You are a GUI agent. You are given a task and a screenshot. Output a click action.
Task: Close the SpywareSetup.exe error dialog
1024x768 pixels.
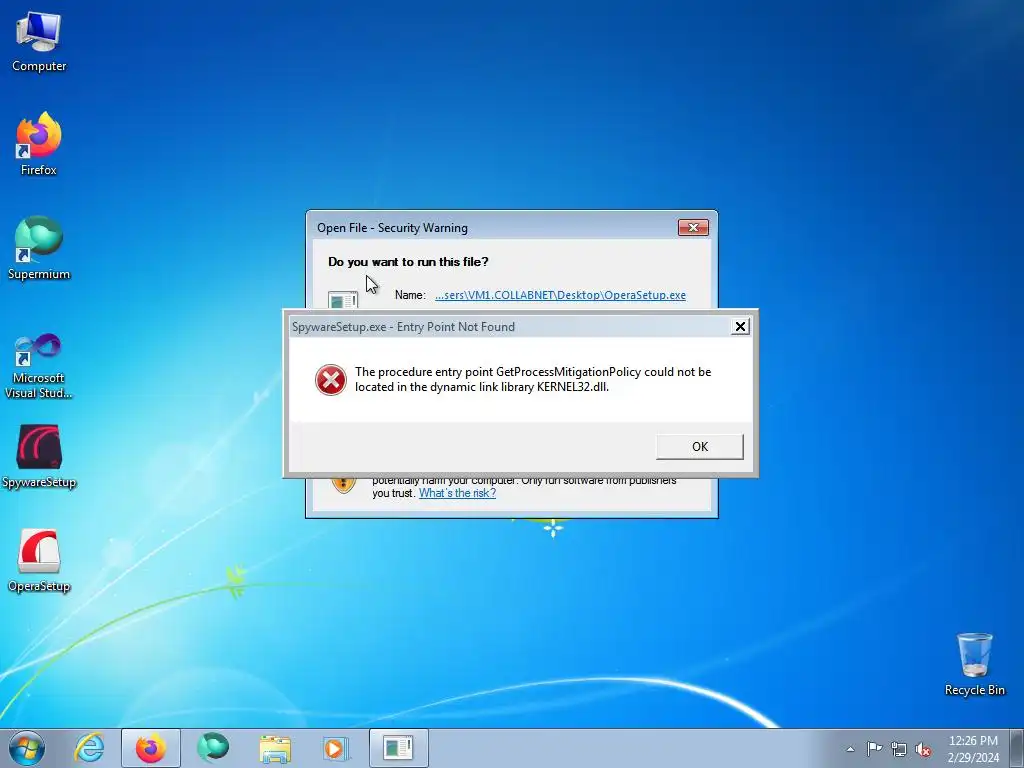pyautogui.click(x=740, y=327)
